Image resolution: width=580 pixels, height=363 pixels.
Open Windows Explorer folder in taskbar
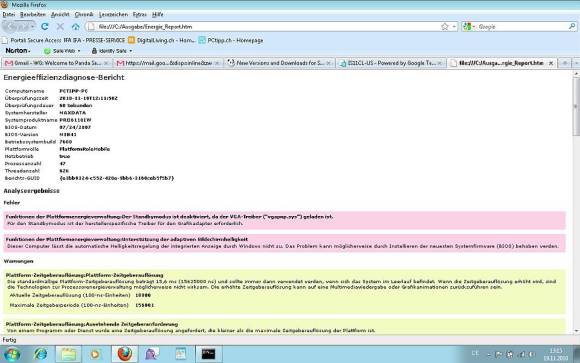tap(68, 354)
